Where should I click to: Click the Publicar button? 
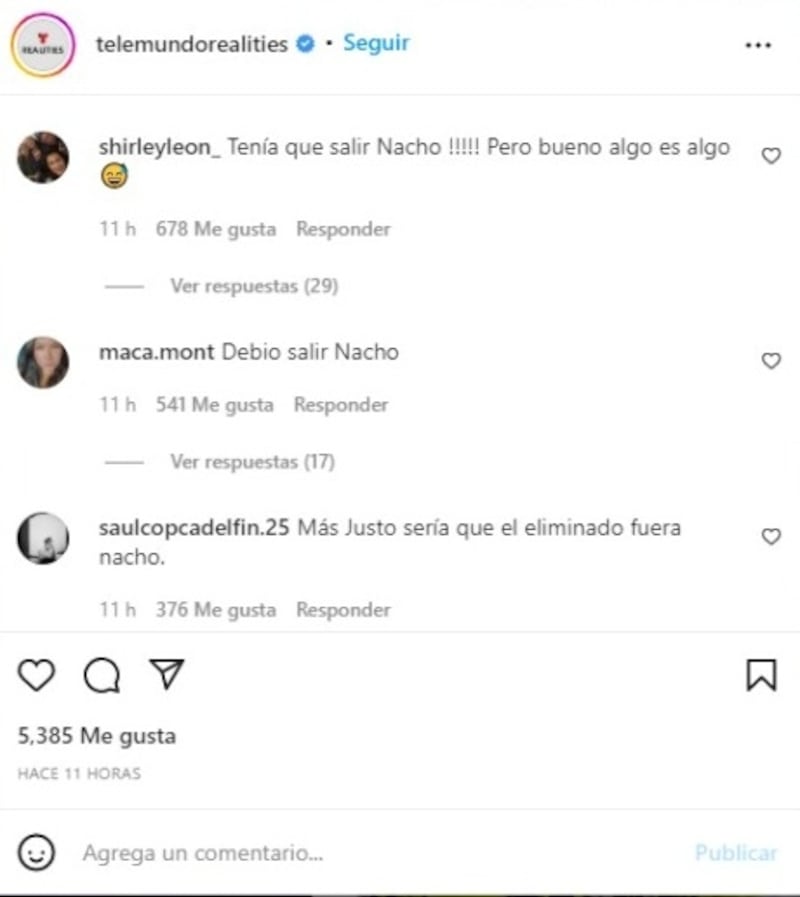pos(736,852)
